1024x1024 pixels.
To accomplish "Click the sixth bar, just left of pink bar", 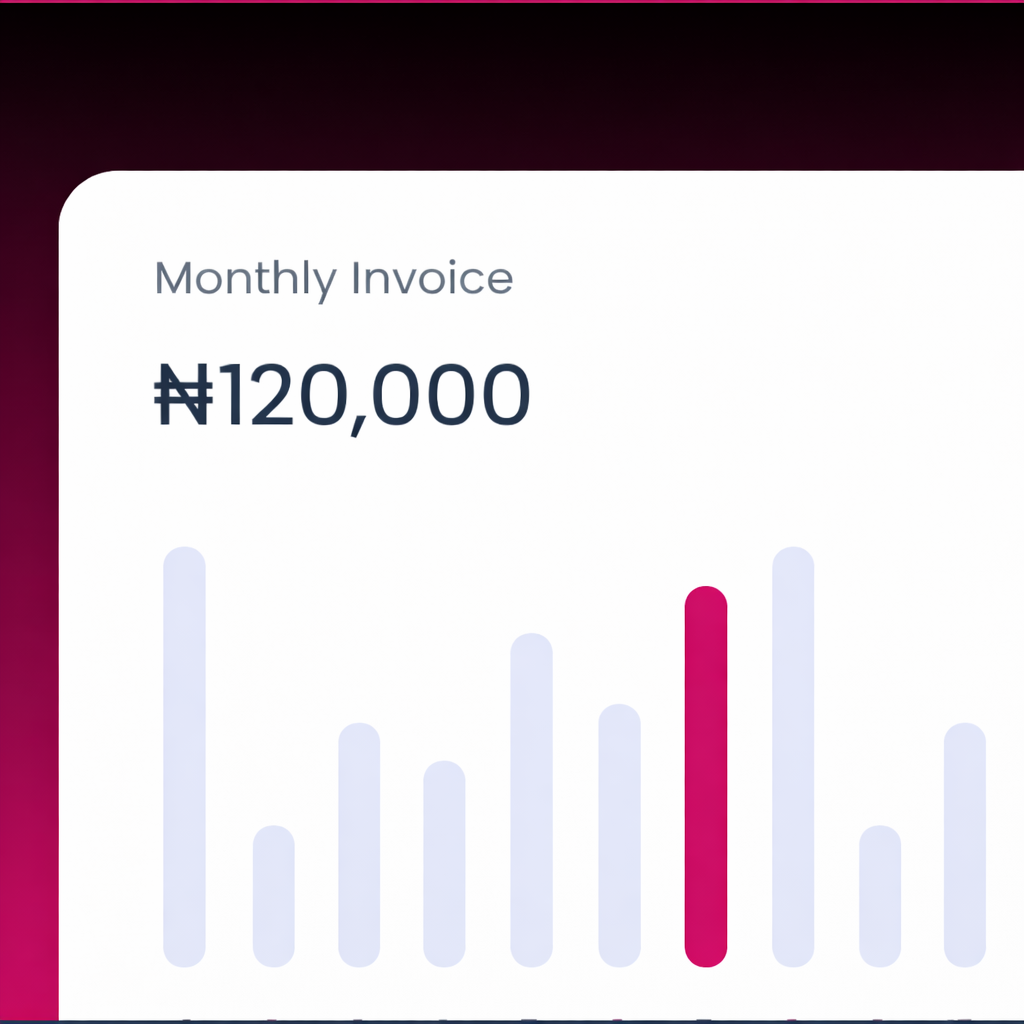I will tap(619, 835).
